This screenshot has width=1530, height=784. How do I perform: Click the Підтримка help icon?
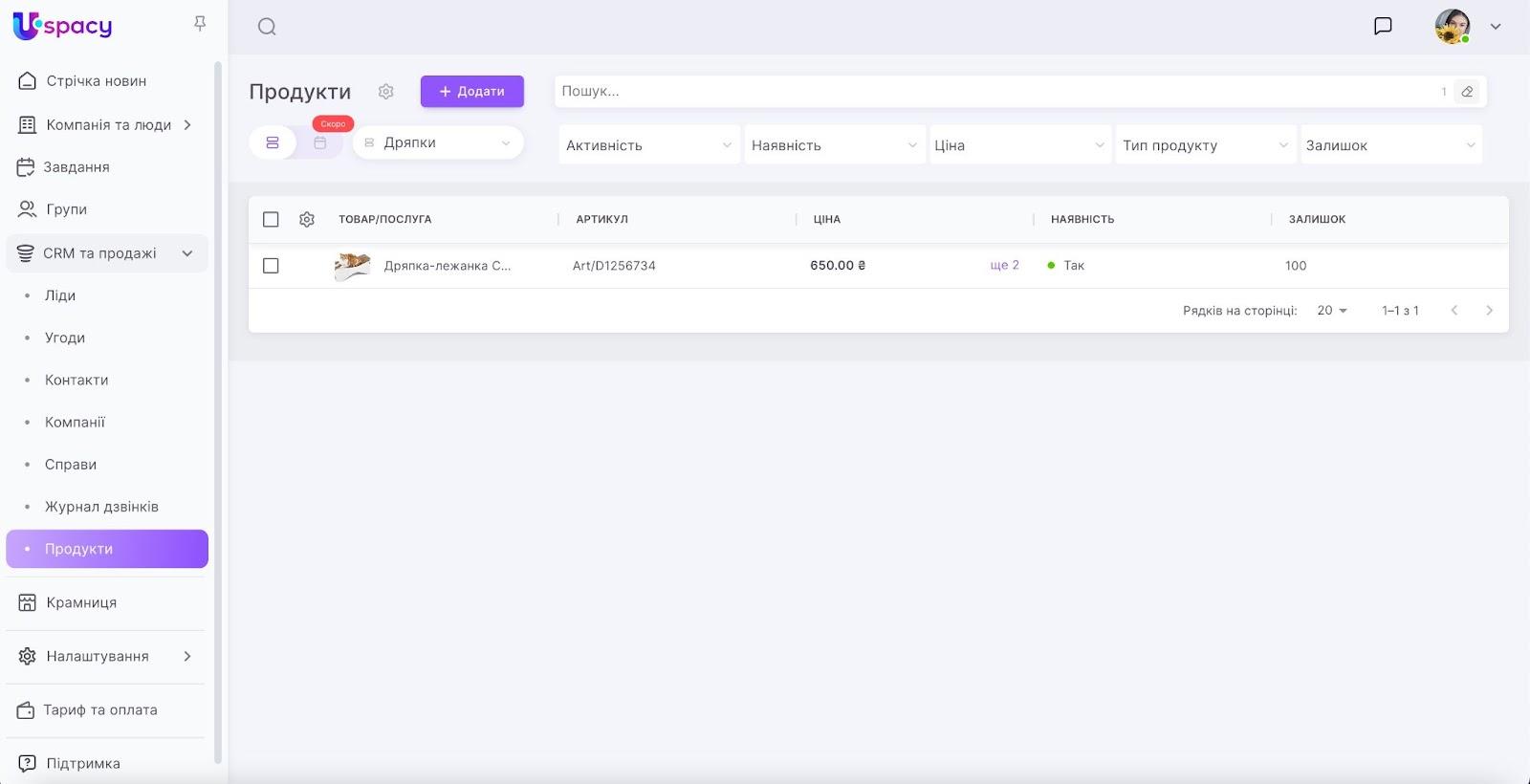[x=28, y=763]
